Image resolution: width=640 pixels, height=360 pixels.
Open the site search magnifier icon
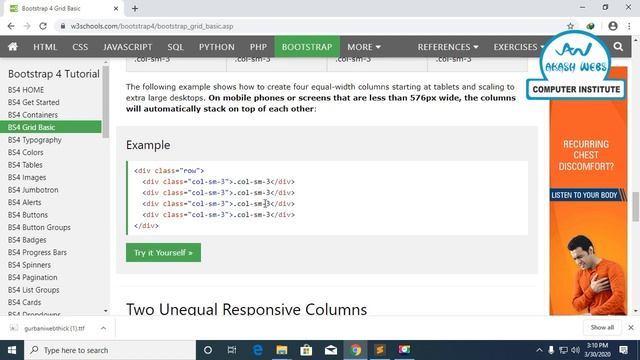click(x=618, y=47)
